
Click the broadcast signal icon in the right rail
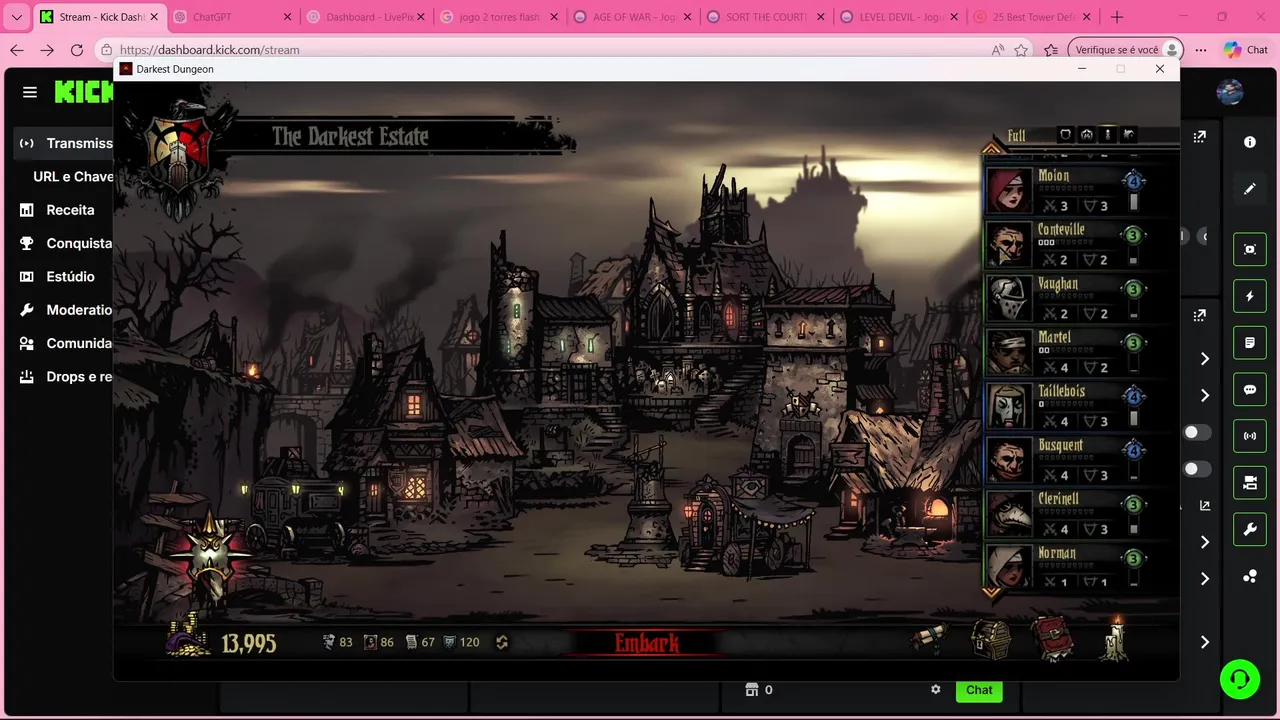[x=1249, y=436]
